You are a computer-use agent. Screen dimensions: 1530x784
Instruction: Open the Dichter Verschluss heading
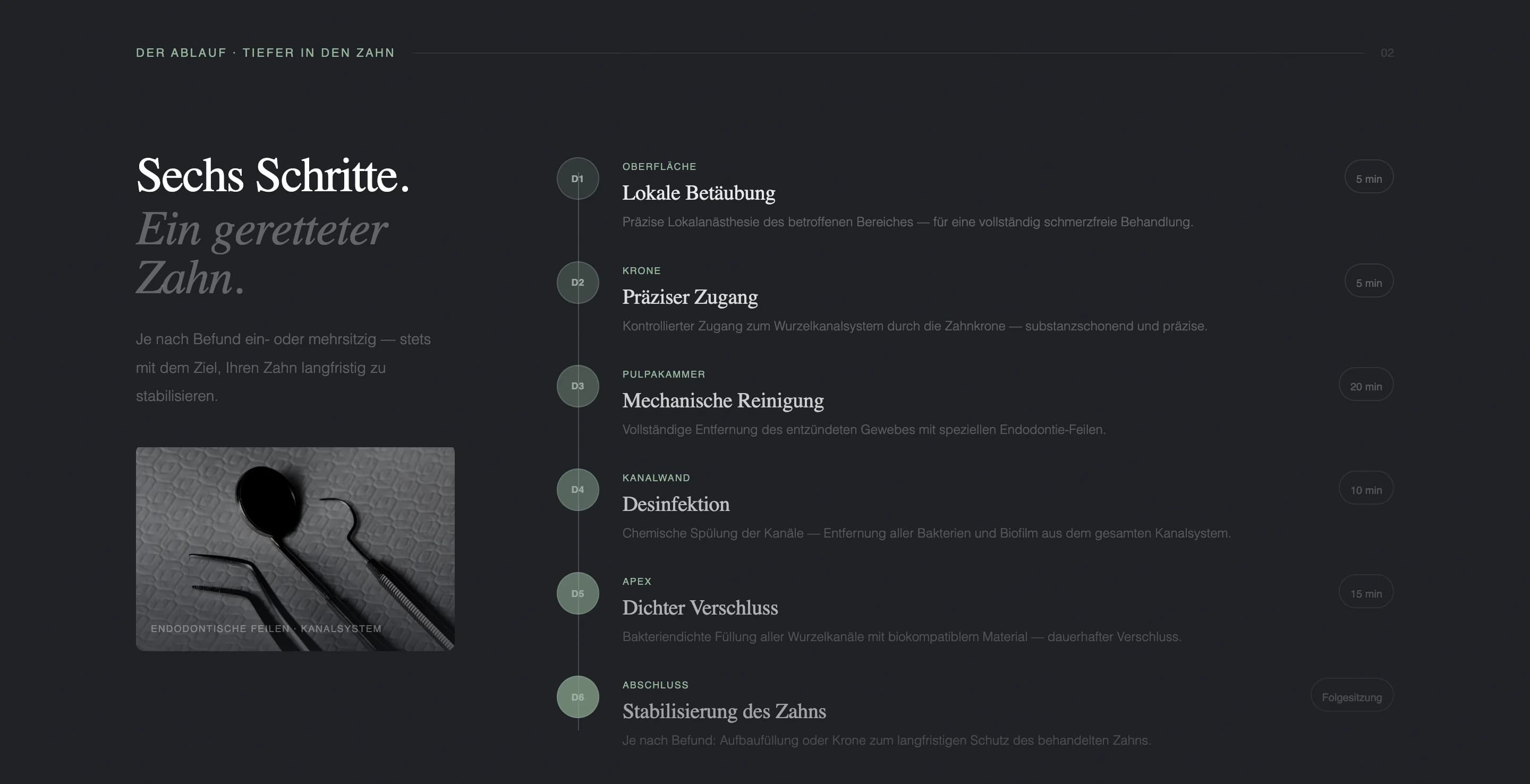tap(700, 608)
